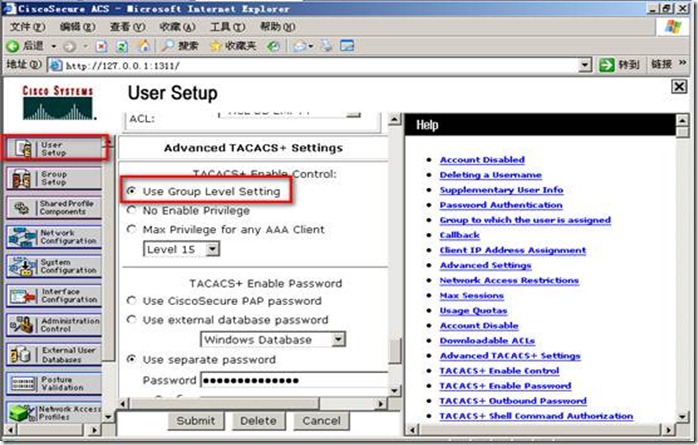Click the History toolbar icon
698x445 pixels.
273,46
